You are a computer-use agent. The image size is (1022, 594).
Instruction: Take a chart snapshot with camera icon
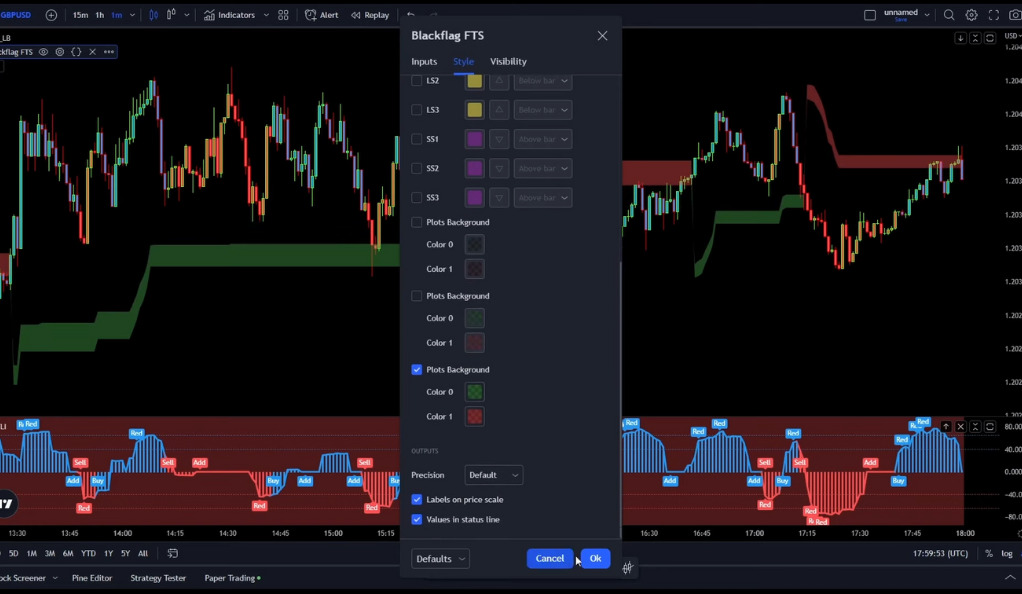tap(1015, 15)
